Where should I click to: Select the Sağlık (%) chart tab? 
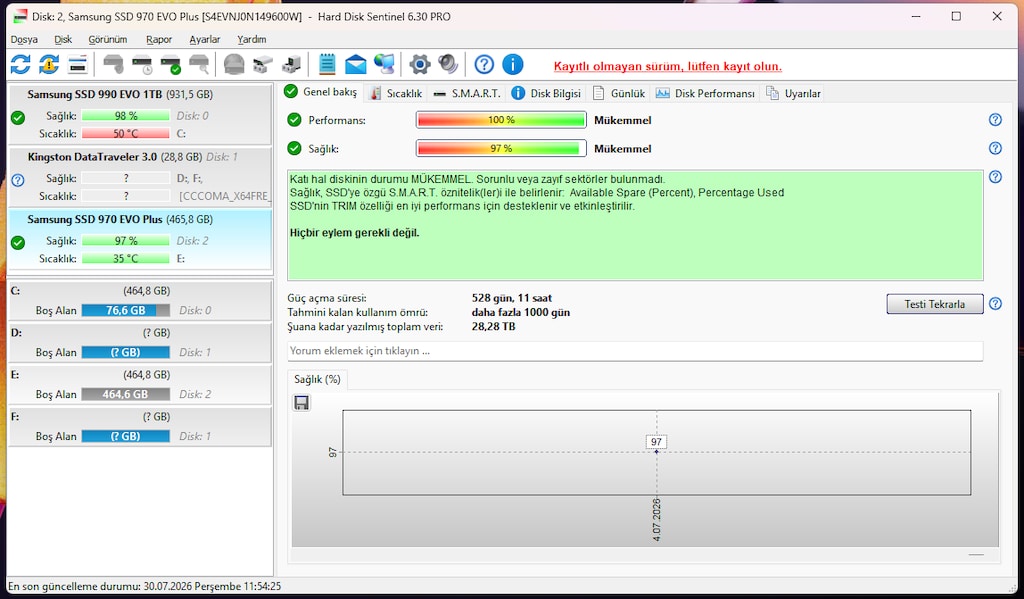(317, 379)
